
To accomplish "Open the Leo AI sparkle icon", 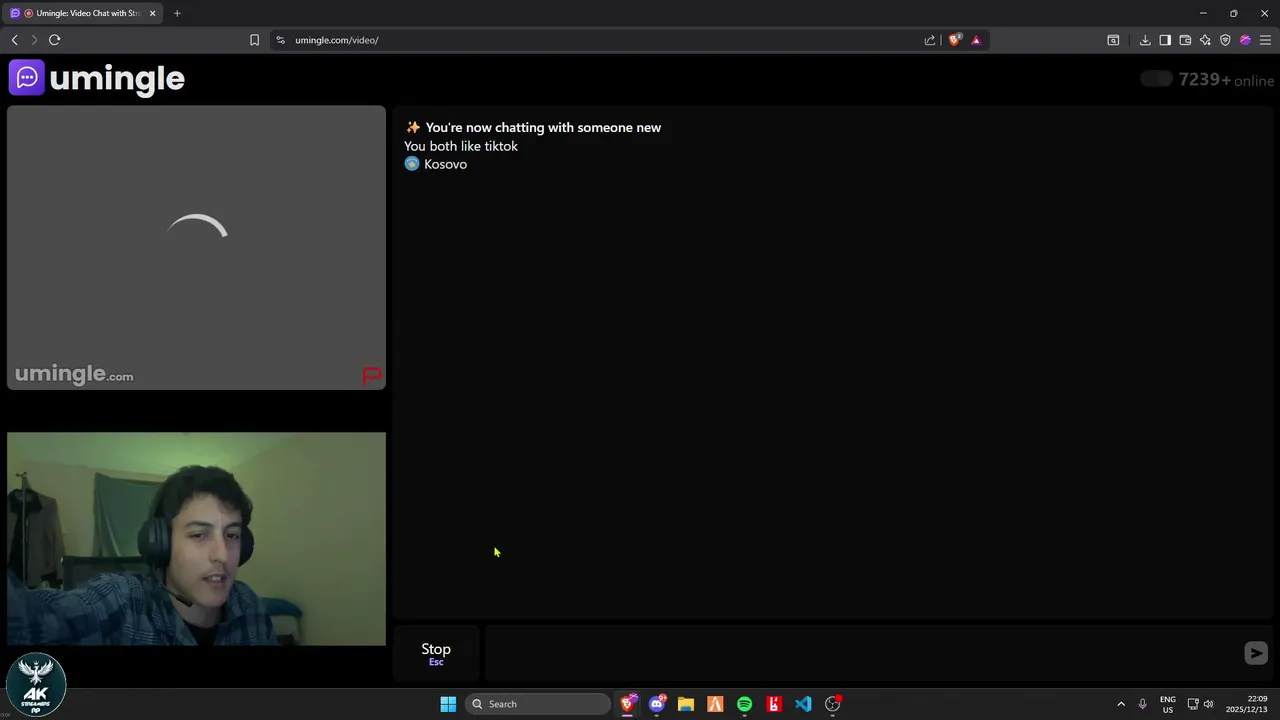I will 1205,40.
